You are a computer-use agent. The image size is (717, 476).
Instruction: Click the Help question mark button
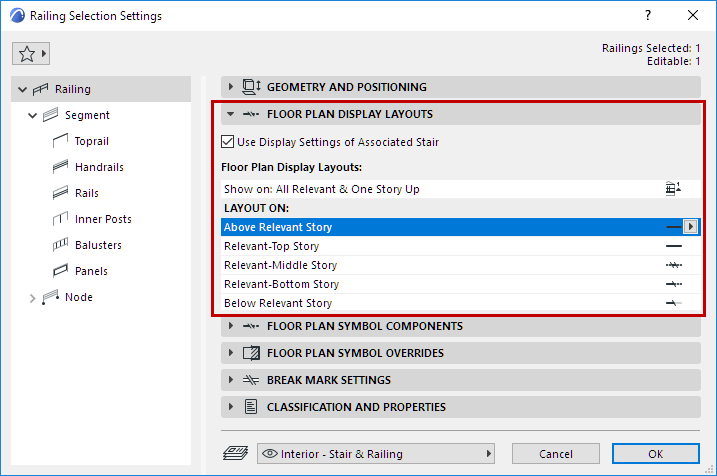coord(649,16)
